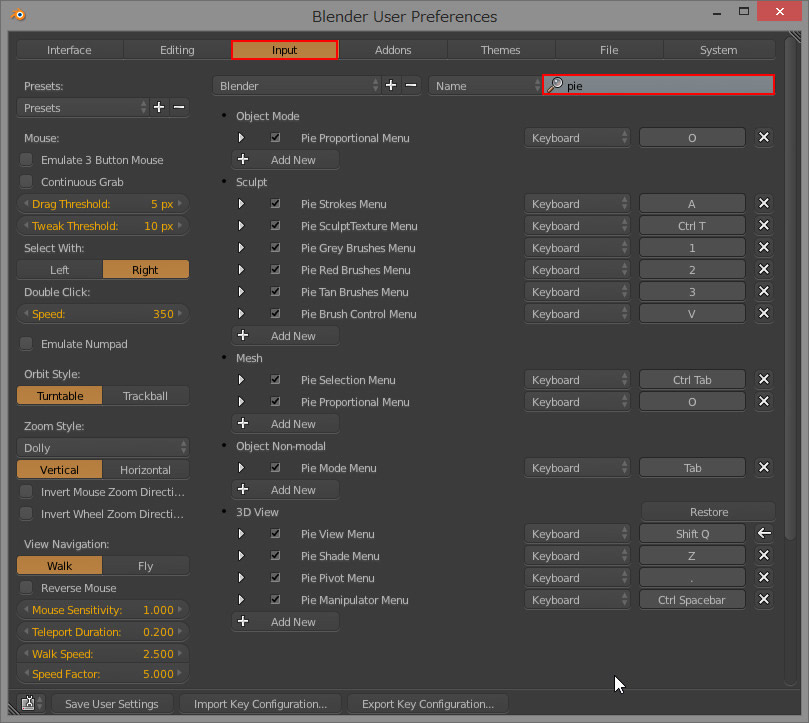Switch orbit style to Trackball

pos(145,396)
